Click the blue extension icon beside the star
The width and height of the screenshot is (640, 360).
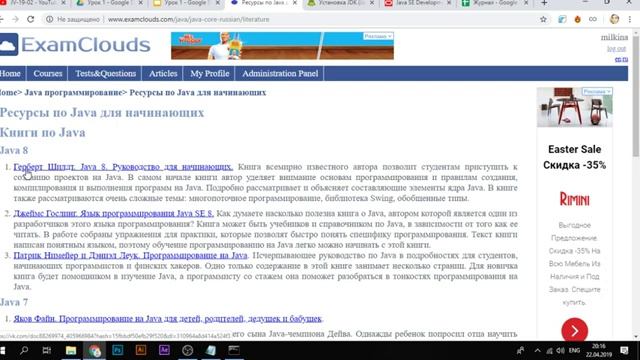click(562, 19)
